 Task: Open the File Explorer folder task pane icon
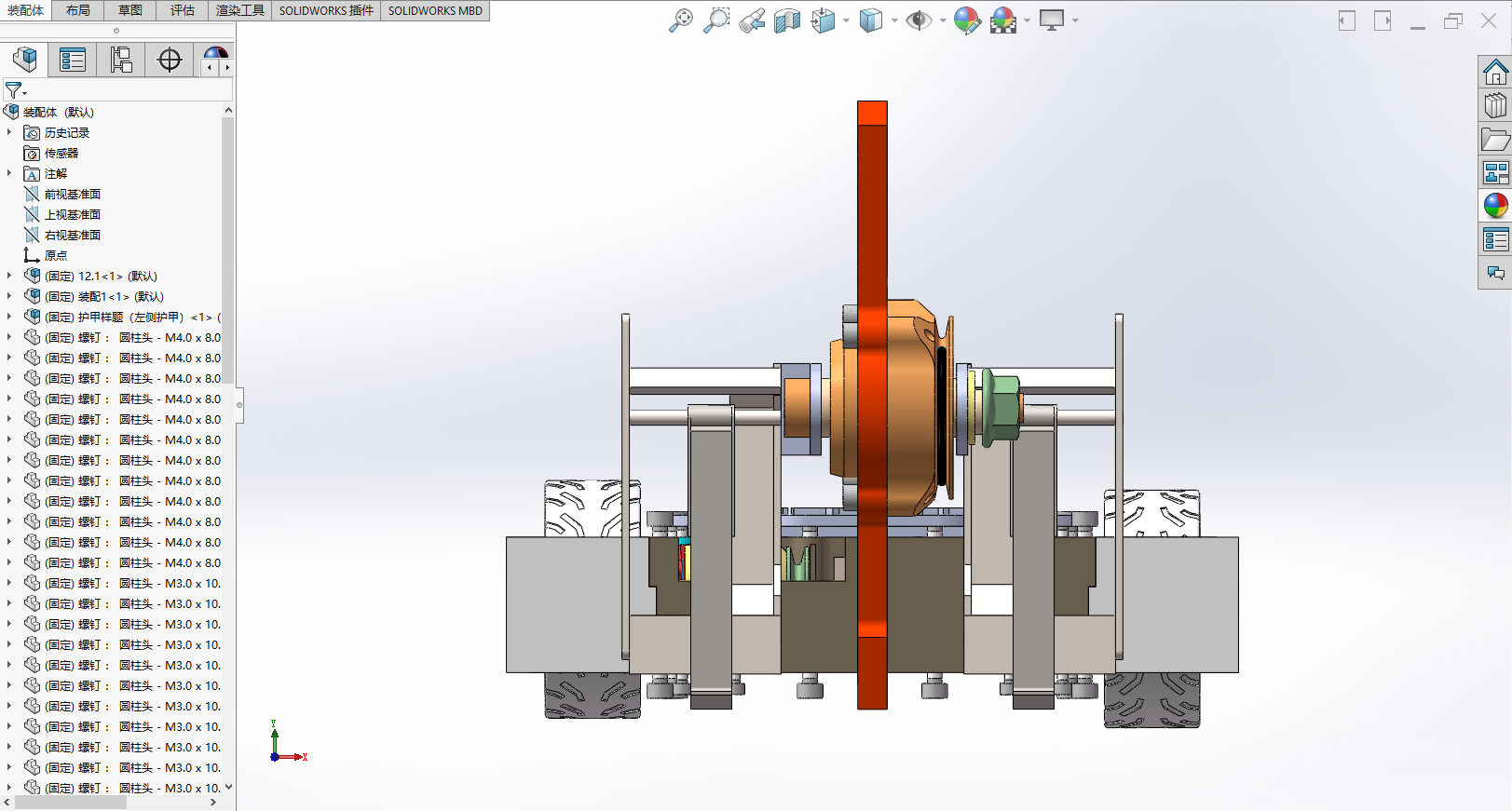[x=1495, y=139]
